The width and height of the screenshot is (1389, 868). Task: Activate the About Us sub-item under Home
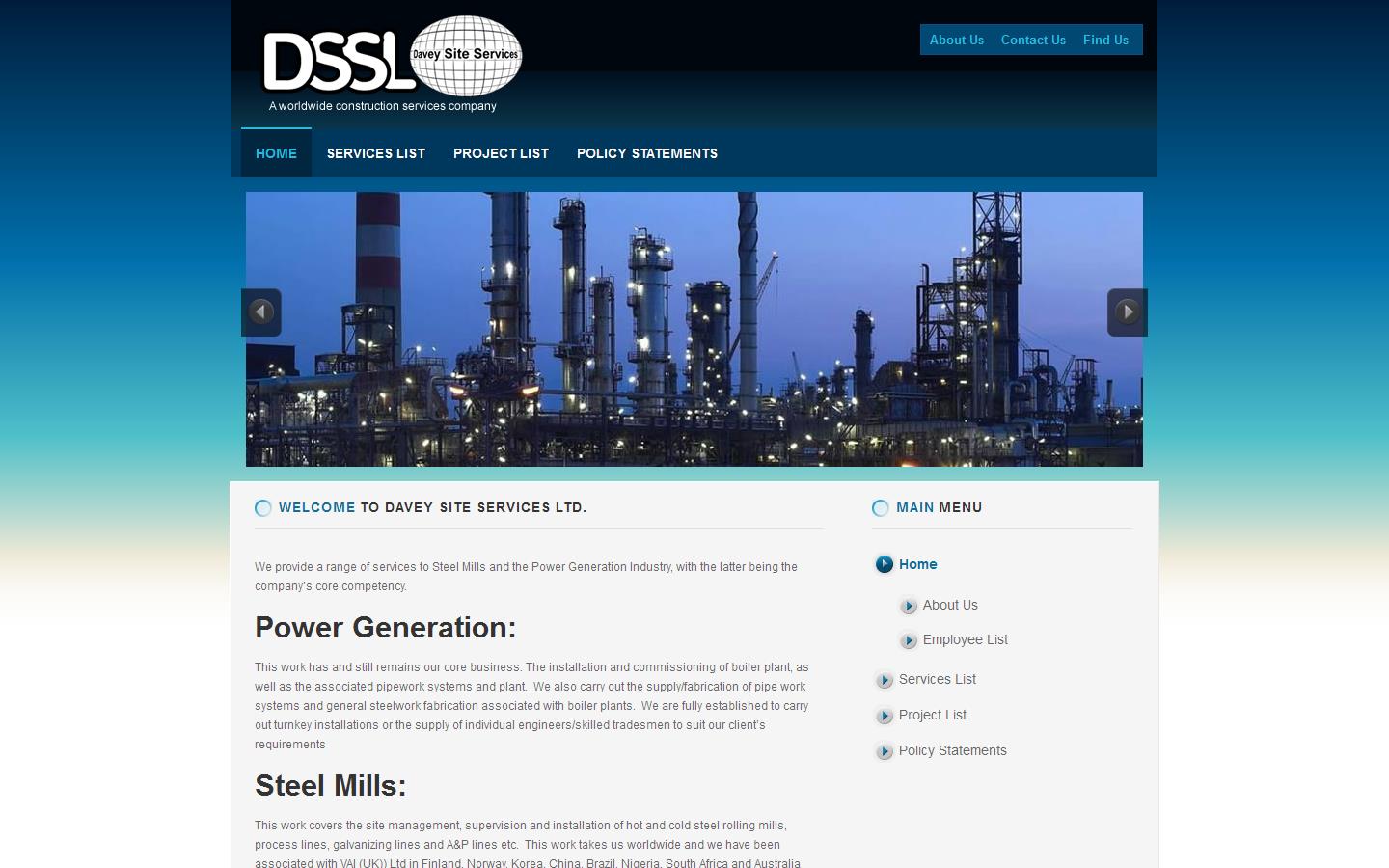[949, 606]
